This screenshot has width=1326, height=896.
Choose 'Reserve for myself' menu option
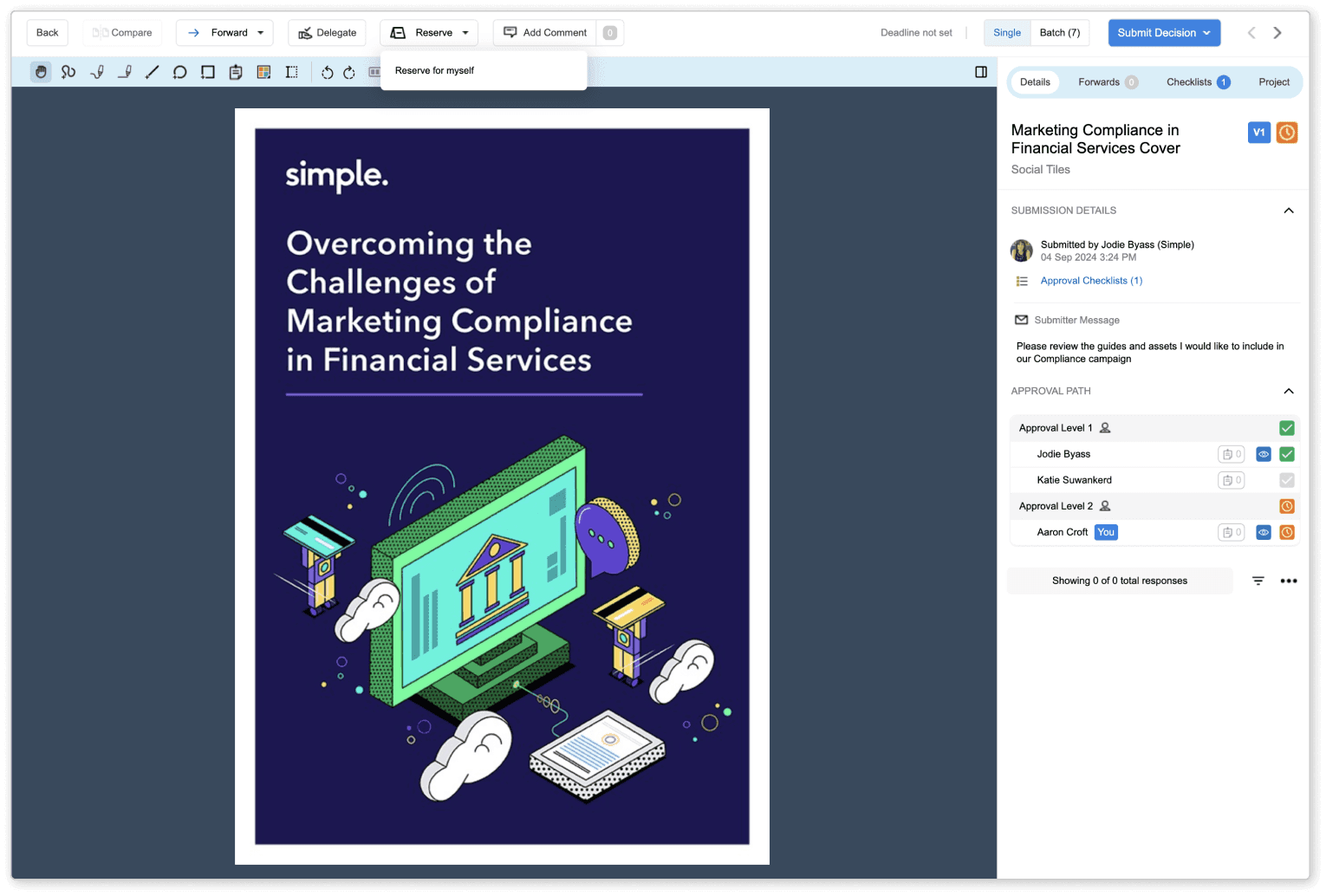[435, 71]
